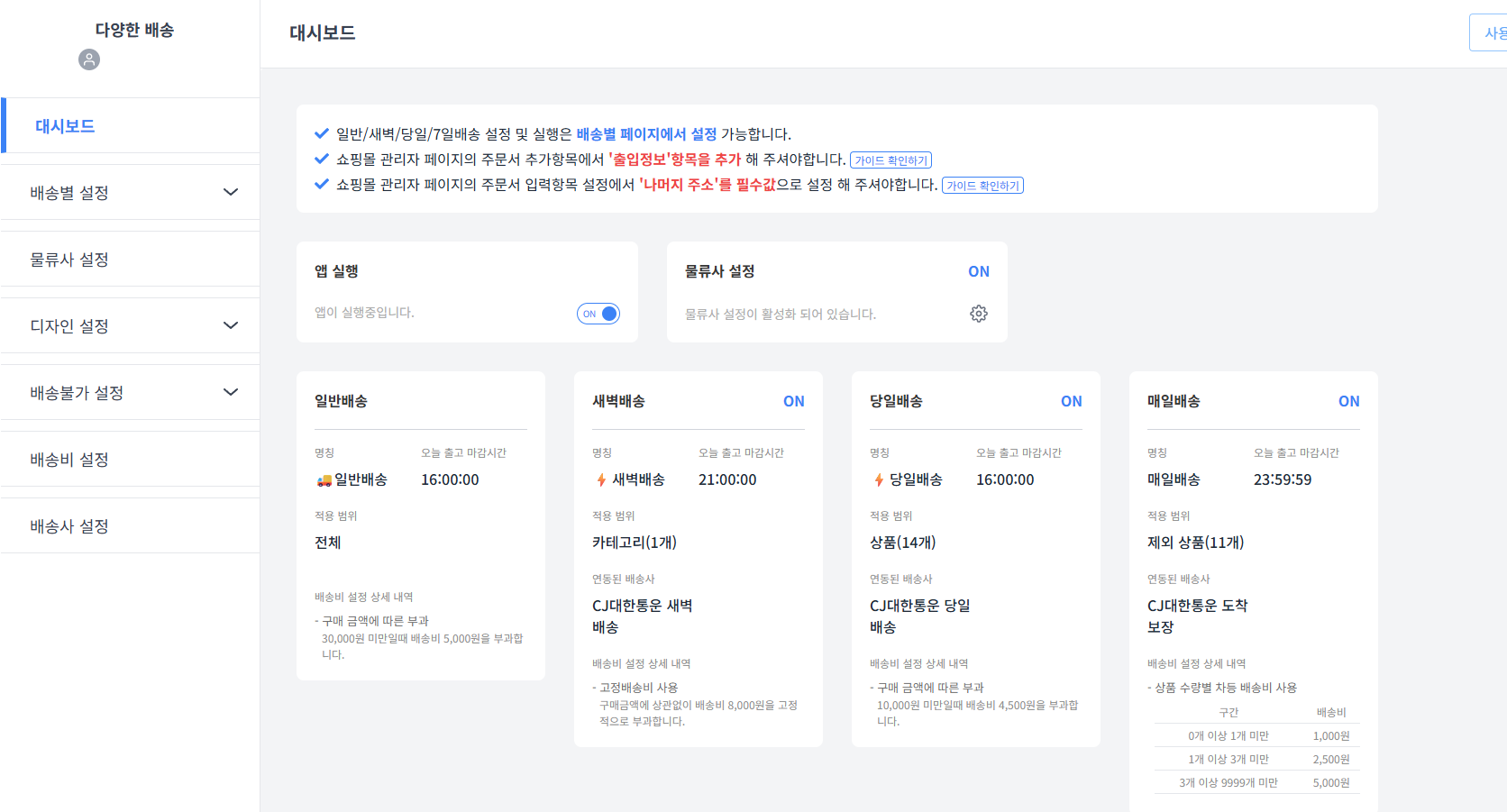Expand the 배송별 설정 menu

(130, 192)
